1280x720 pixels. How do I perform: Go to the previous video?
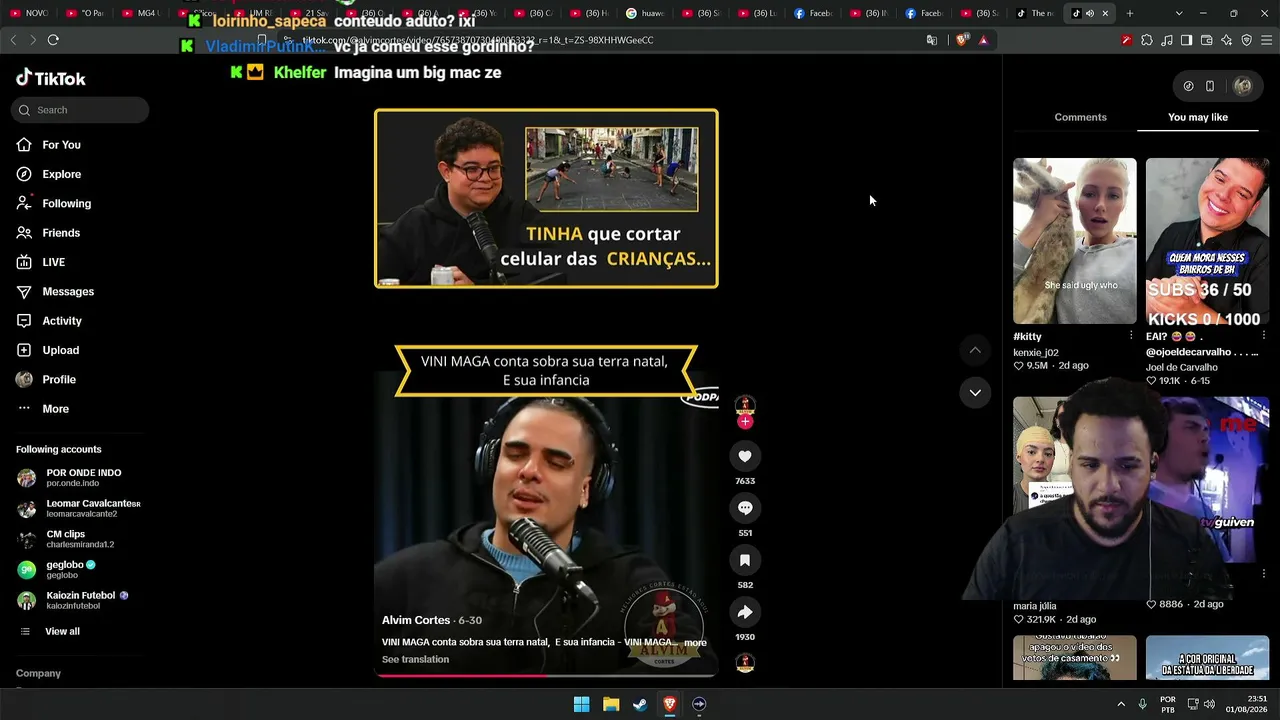(x=975, y=350)
